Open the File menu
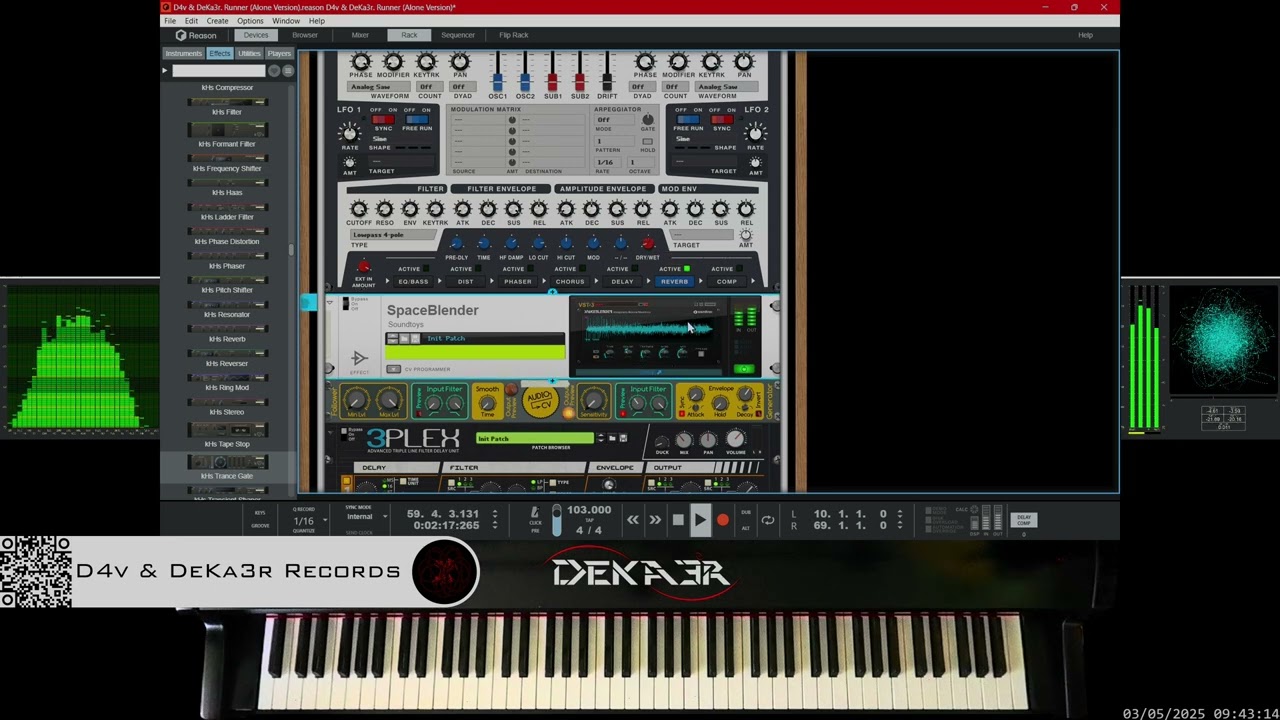 click(x=170, y=21)
